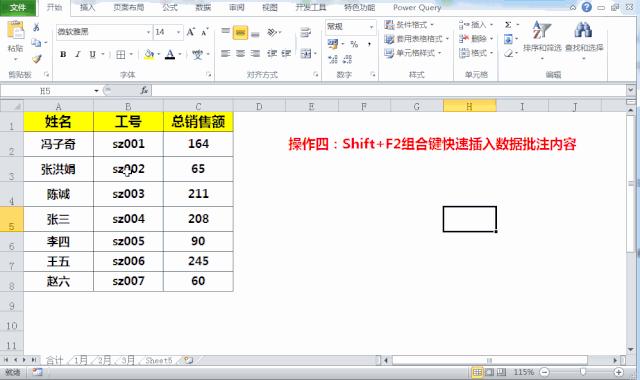640x380 pixels.
Task: Click the Clear eraser icon
Action: pos(508,53)
